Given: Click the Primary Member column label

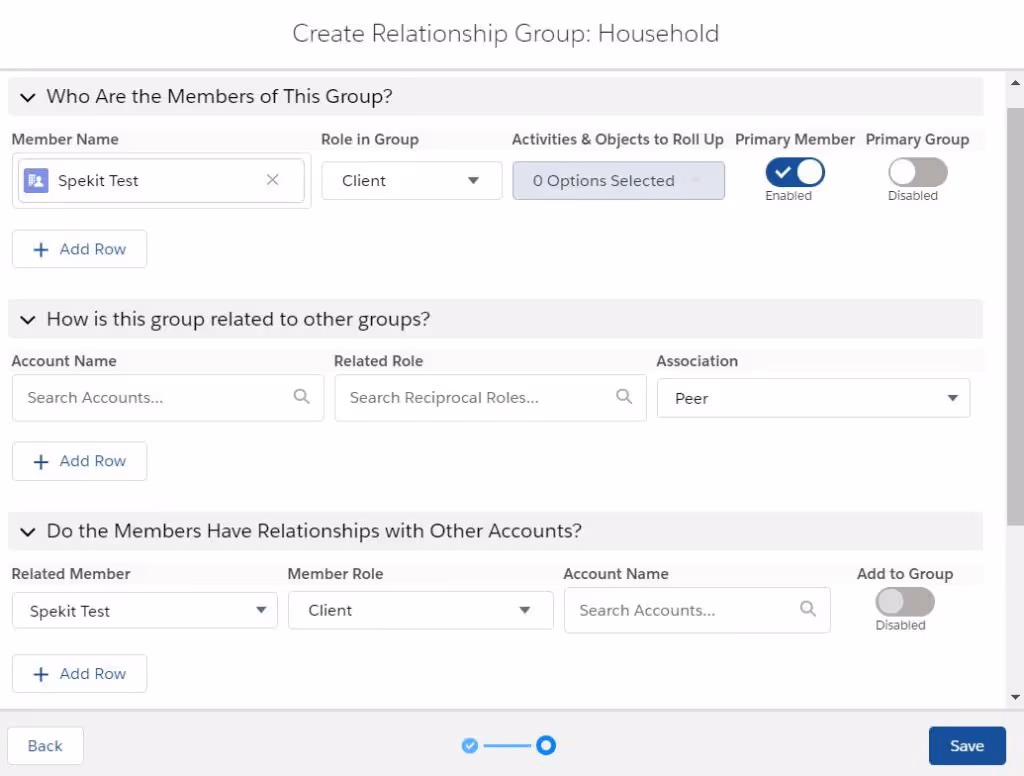Looking at the screenshot, I should point(795,139).
